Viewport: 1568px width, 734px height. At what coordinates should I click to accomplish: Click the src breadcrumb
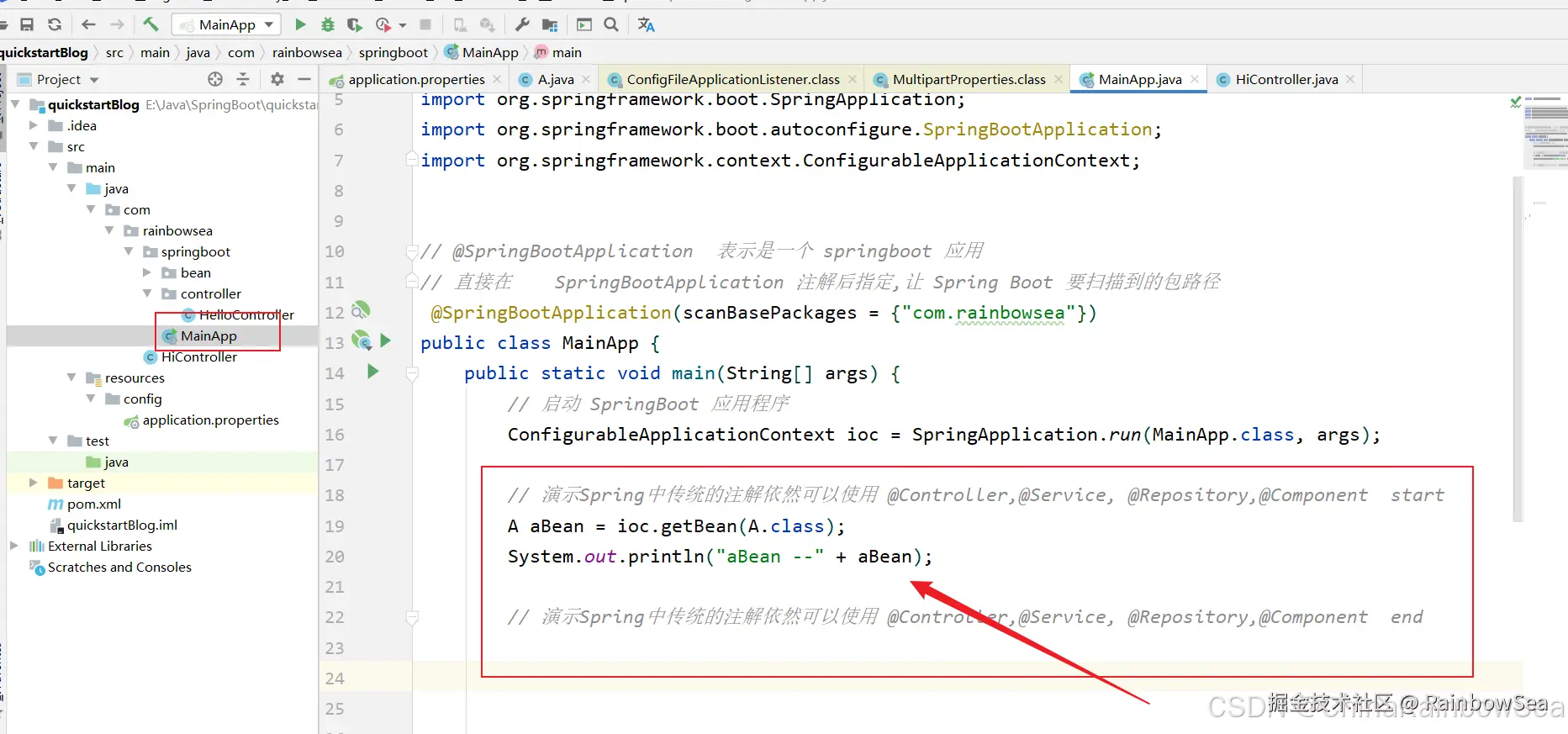coord(114,52)
